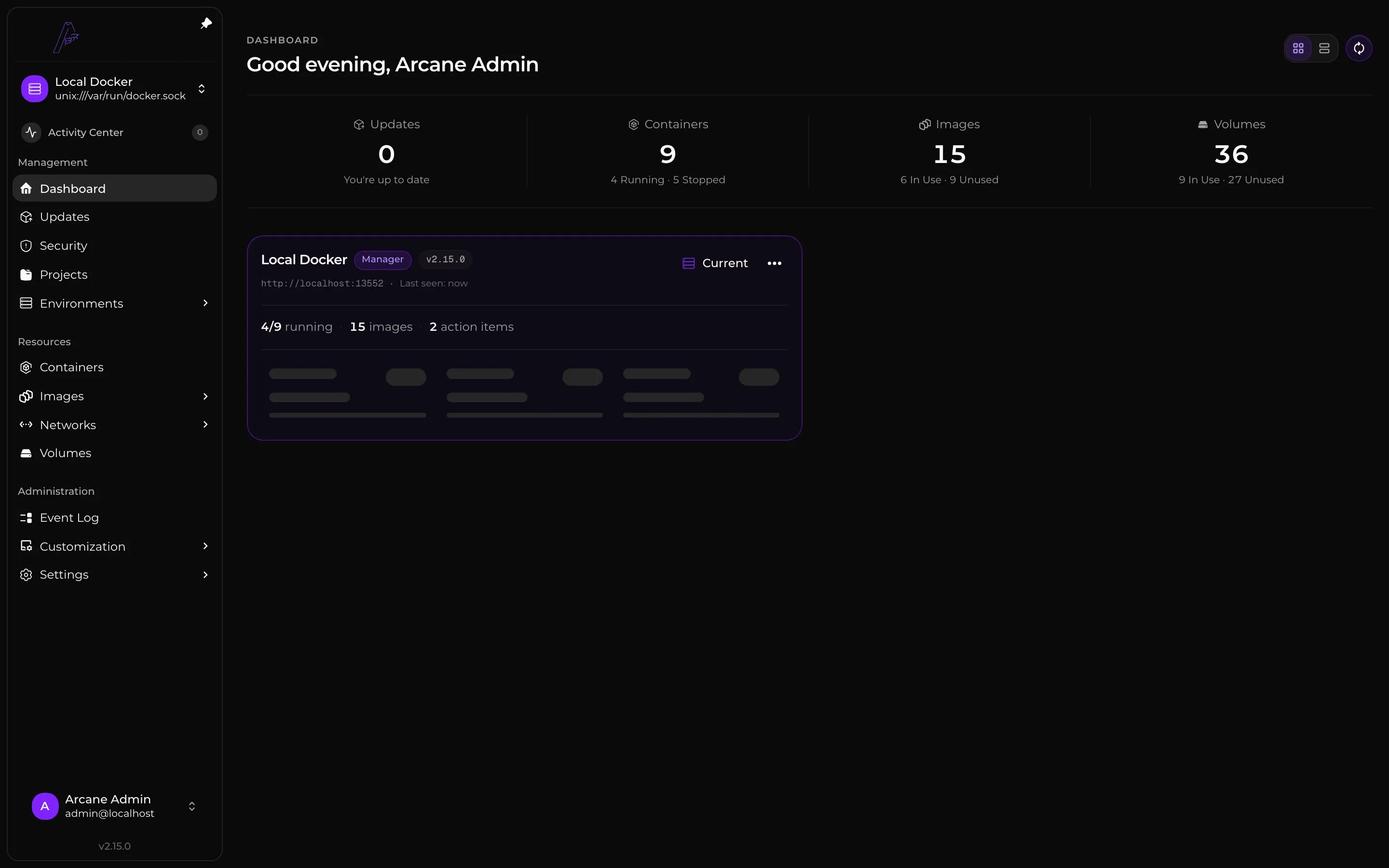
Task: Open the Containers page in sidebar
Action: (x=115, y=367)
